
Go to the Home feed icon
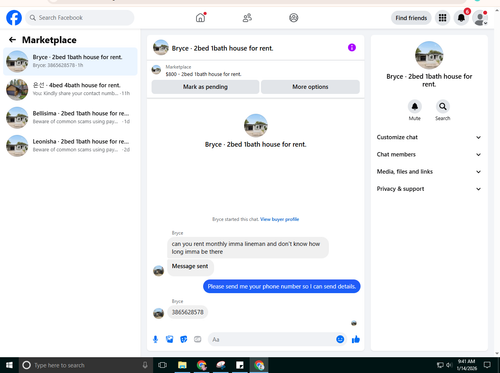pyautogui.click(x=200, y=18)
